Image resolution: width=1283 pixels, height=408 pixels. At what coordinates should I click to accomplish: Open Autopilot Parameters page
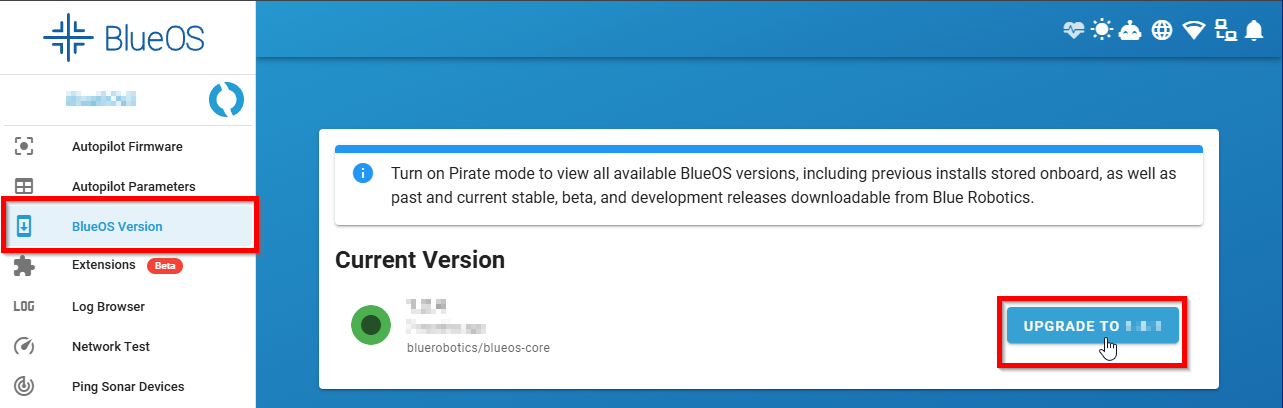133,187
